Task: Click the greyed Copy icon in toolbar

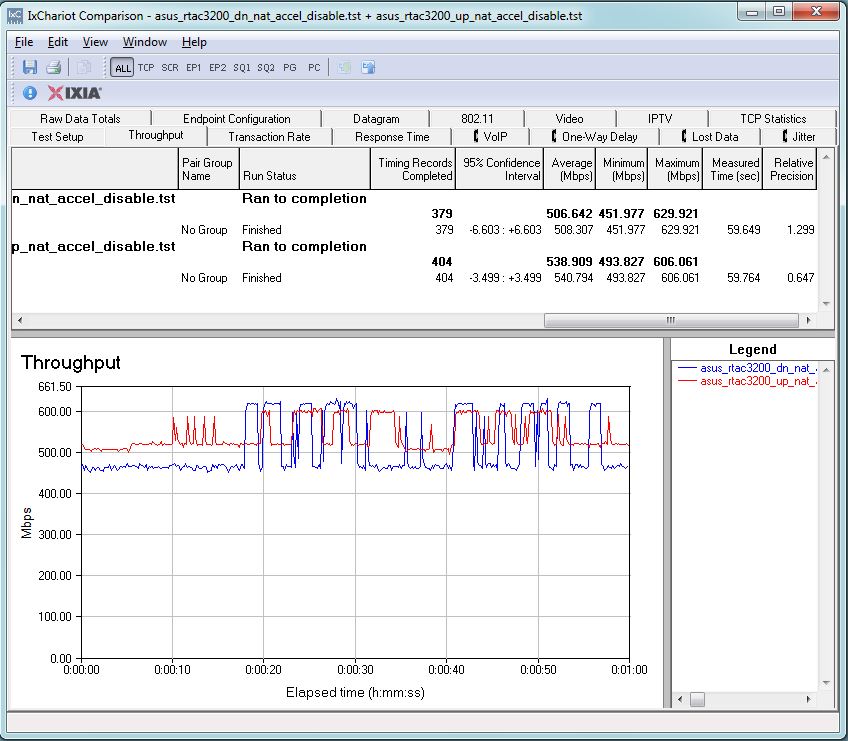Action: tap(84, 67)
